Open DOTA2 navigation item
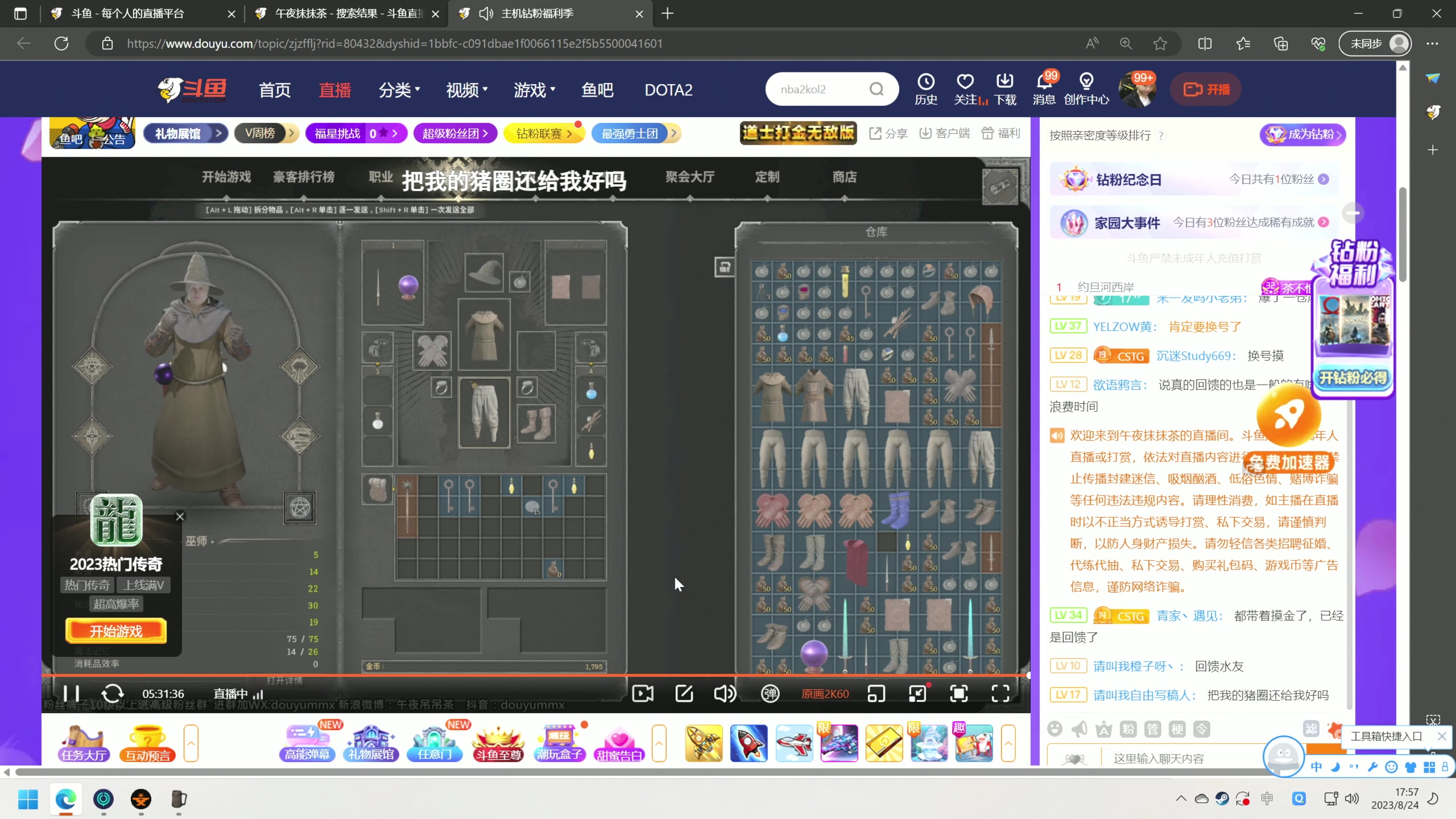Image resolution: width=1456 pixels, height=819 pixels. coord(668,90)
